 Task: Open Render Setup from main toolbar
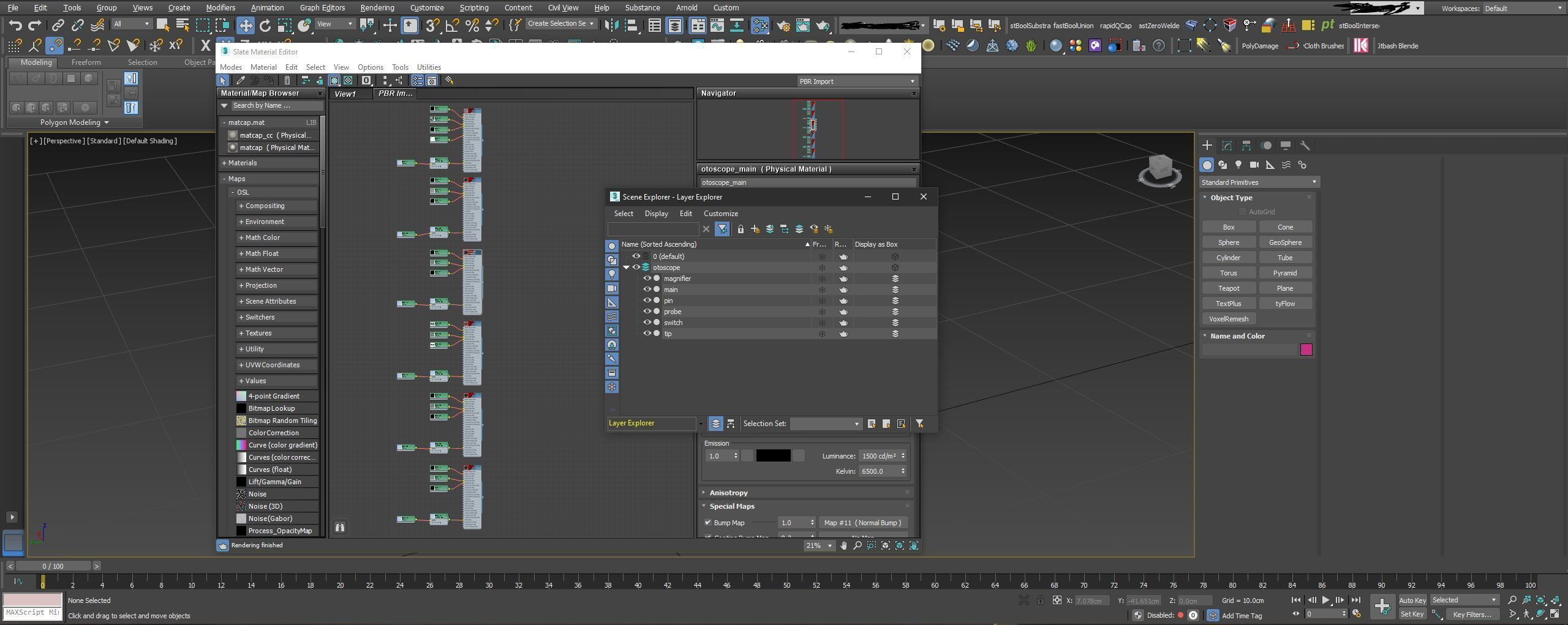click(x=783, y=25)
